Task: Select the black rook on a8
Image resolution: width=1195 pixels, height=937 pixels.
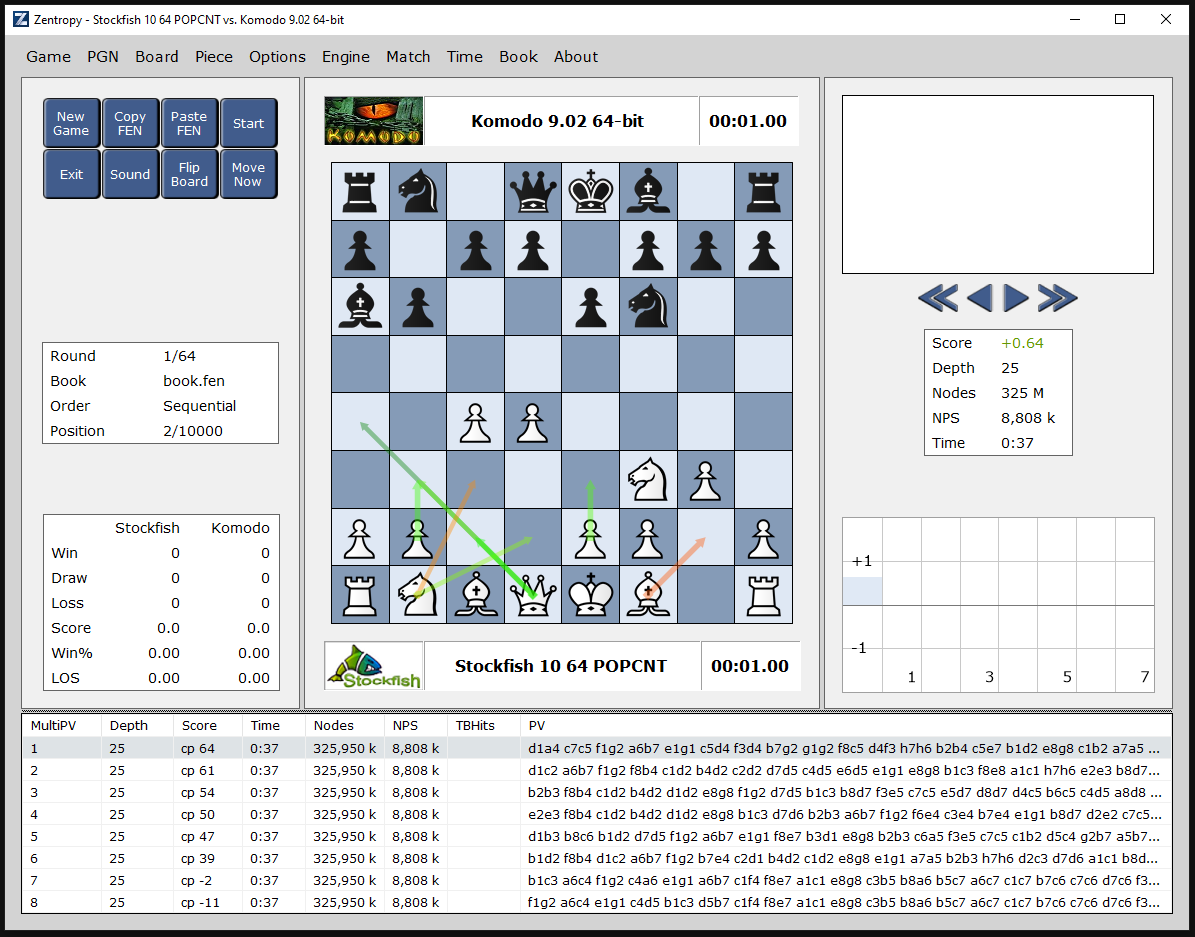Action: coord(360,191)
